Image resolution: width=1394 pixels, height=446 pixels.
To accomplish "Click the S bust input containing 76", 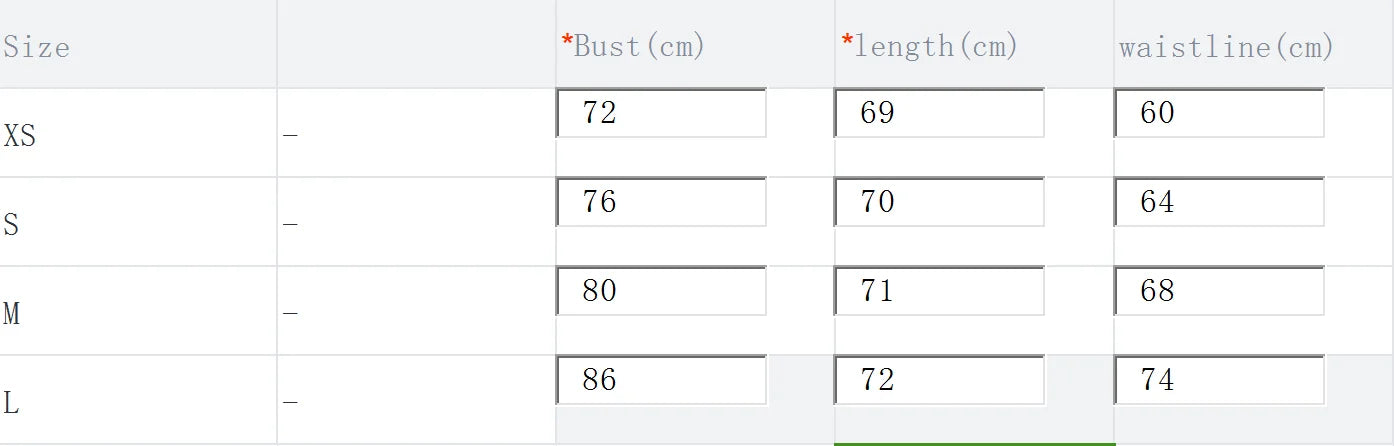I will tap(661, 202).
